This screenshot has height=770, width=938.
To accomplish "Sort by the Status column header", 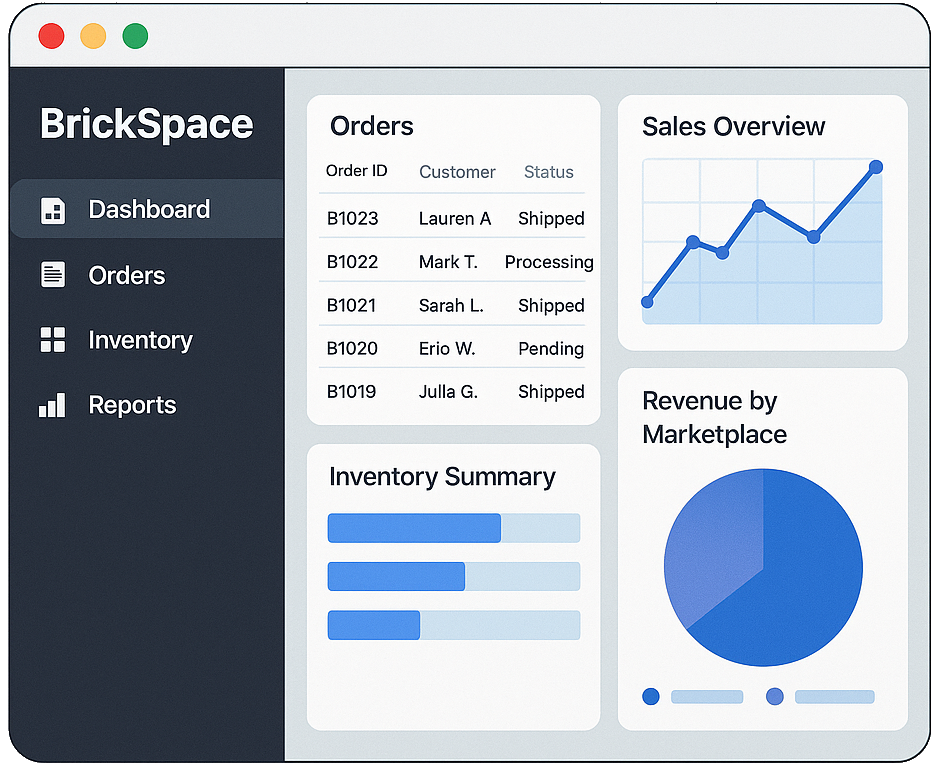I will (548, 172).
